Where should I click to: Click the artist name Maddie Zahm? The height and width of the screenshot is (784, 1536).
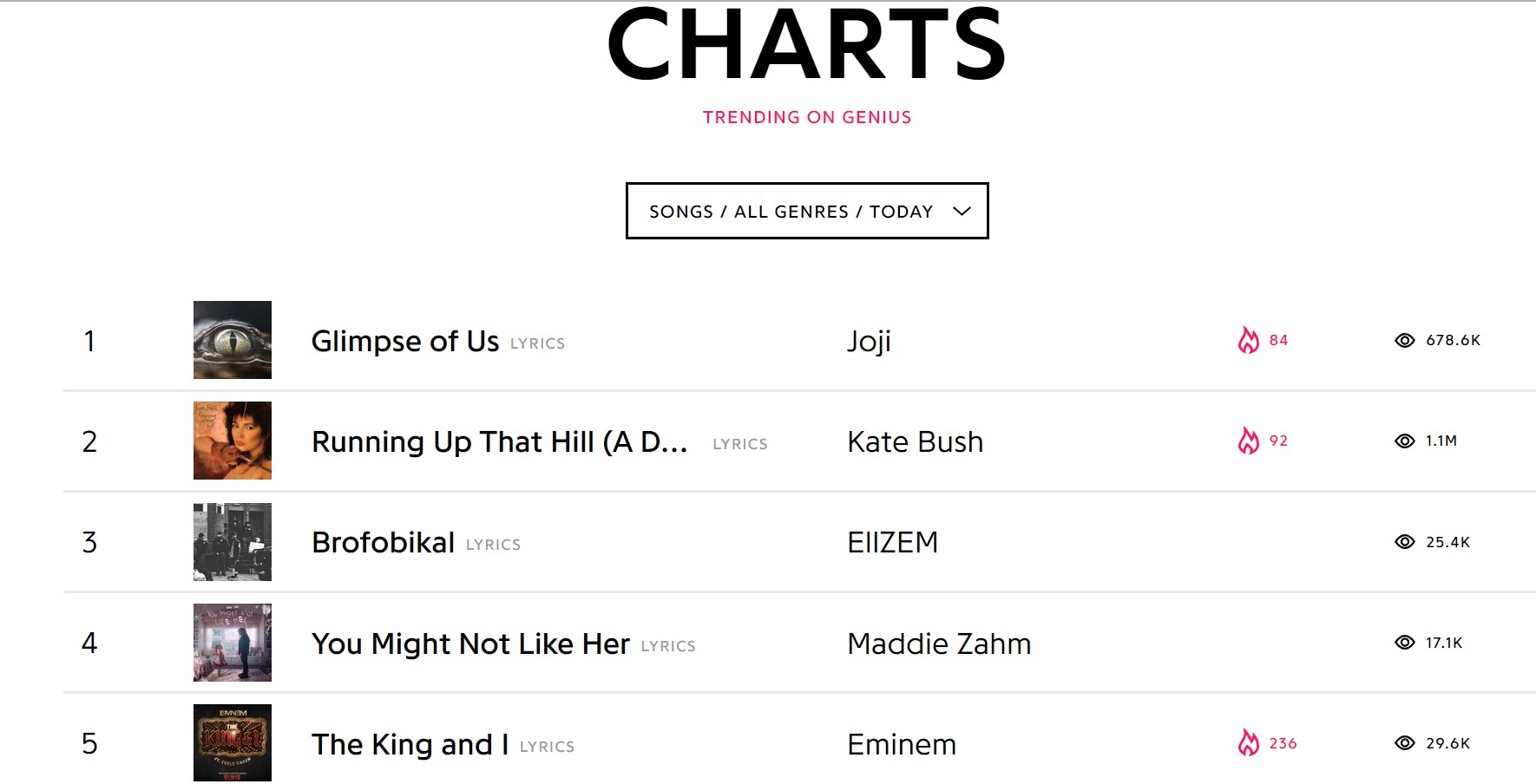click(x=939, y=643)
